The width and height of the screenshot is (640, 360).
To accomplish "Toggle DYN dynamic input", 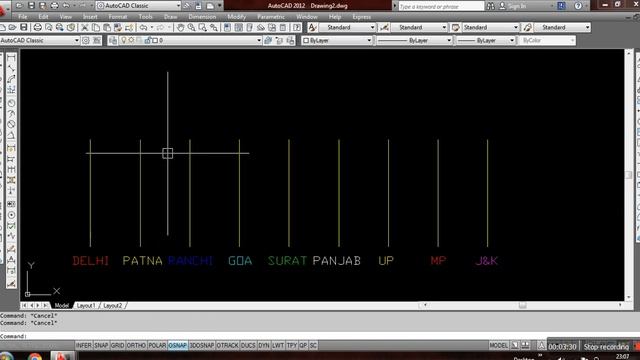I will point(264,345).
